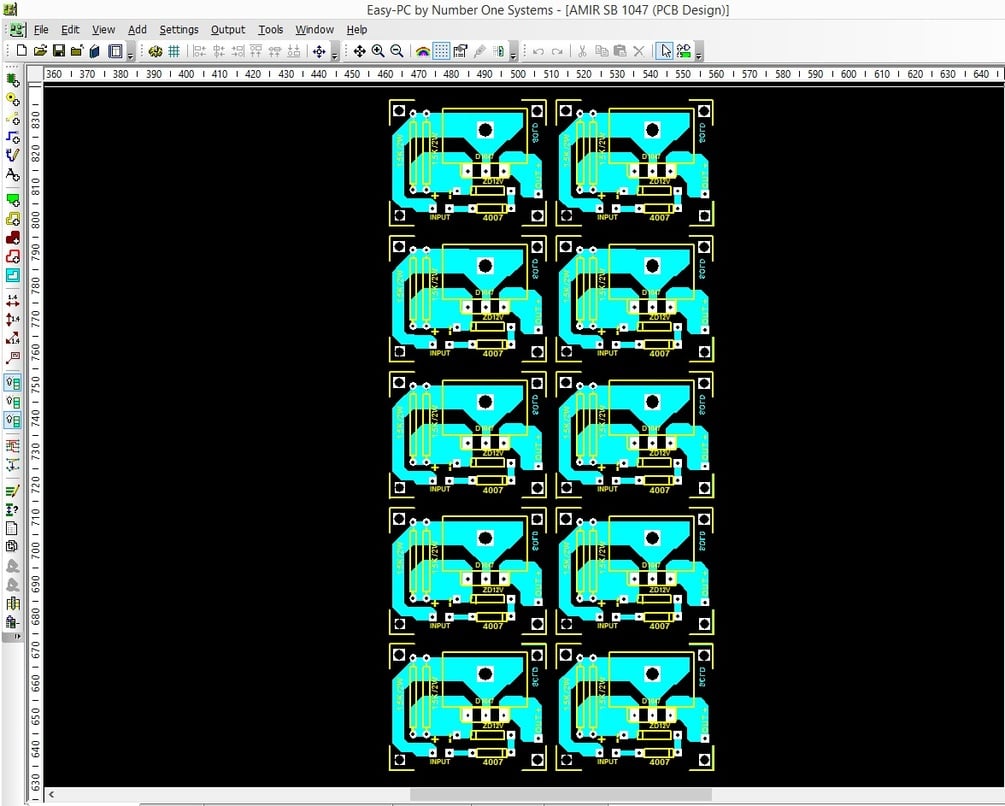Open the dropdown arrow after the edit icons
This screenshot has height=806, width=1005.
click(697, 57)
